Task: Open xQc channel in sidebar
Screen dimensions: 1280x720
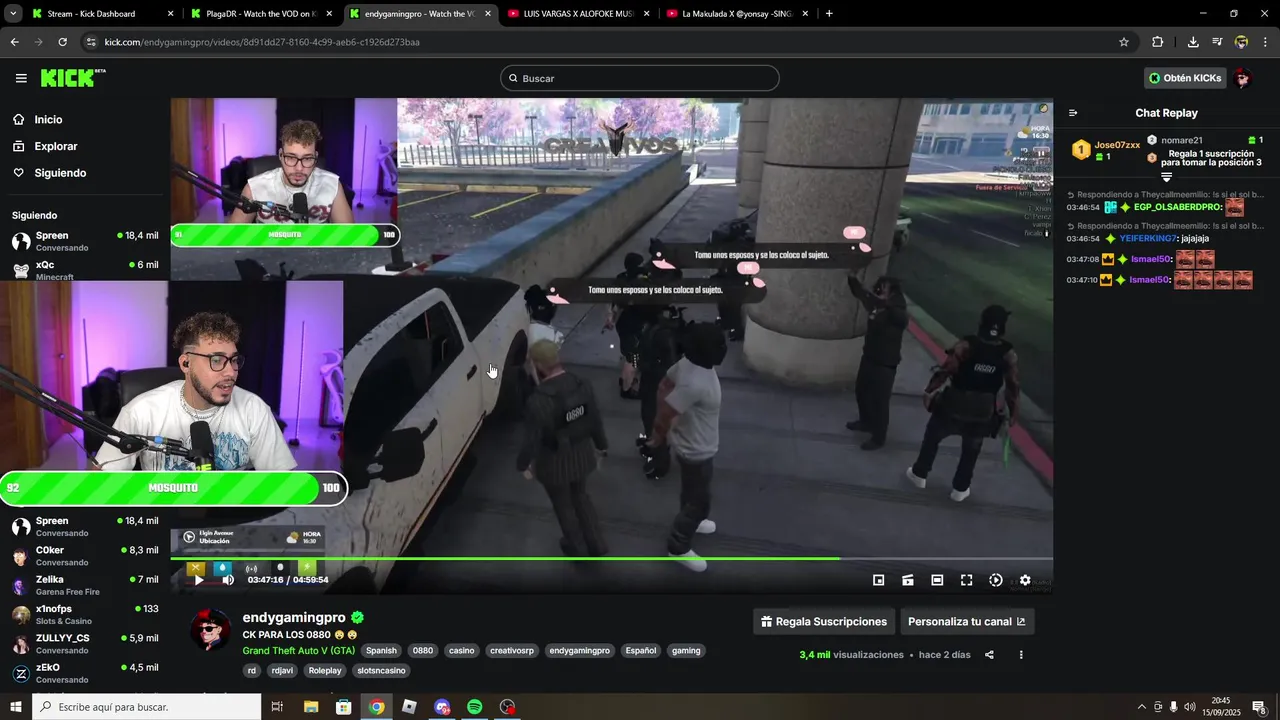Action: [85, 269]
